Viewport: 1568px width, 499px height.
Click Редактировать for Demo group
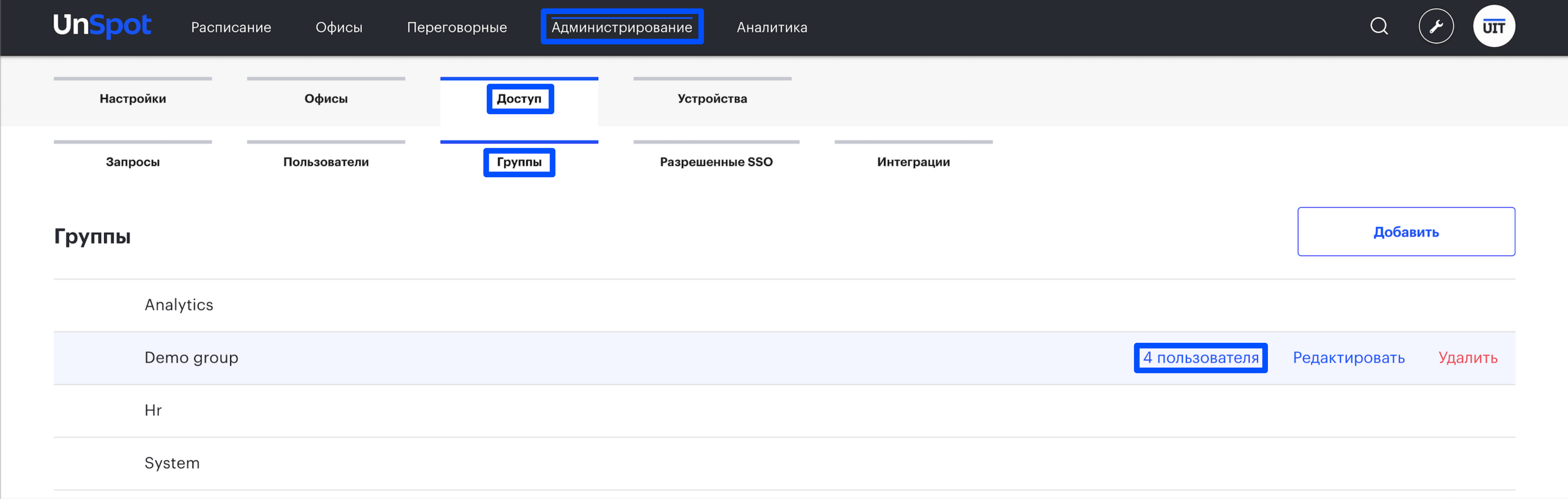click(x=1348, y=358)
